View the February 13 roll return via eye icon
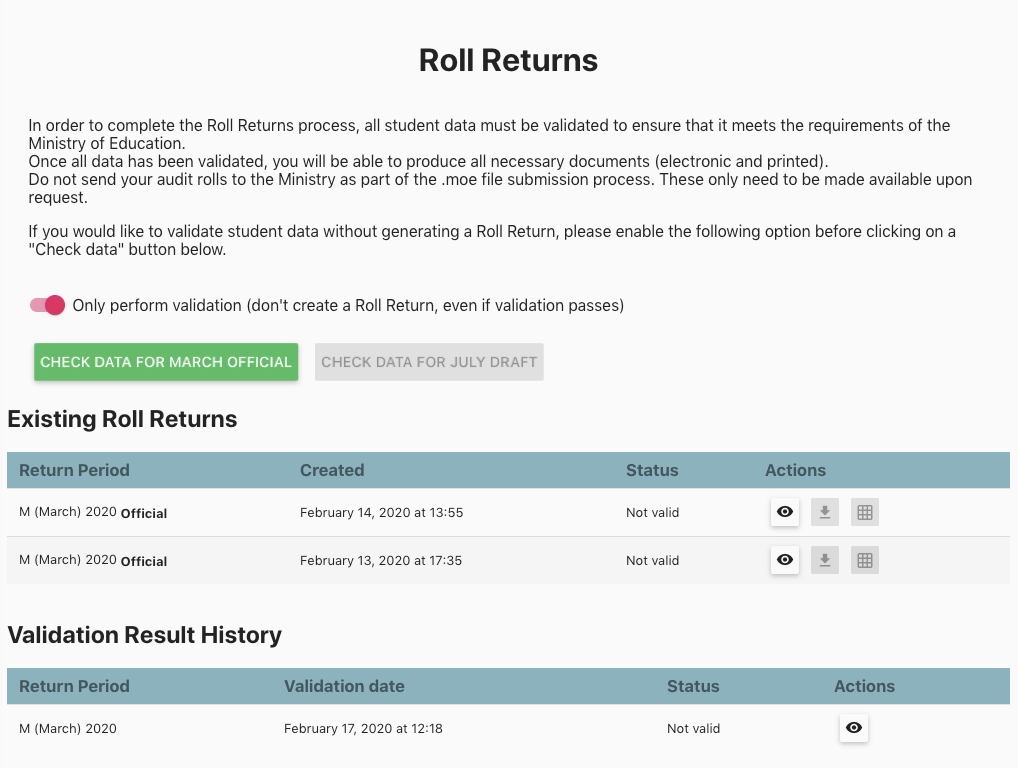Image resolution: width=1018 pixels, height=768 pixels. pos(785,560)
